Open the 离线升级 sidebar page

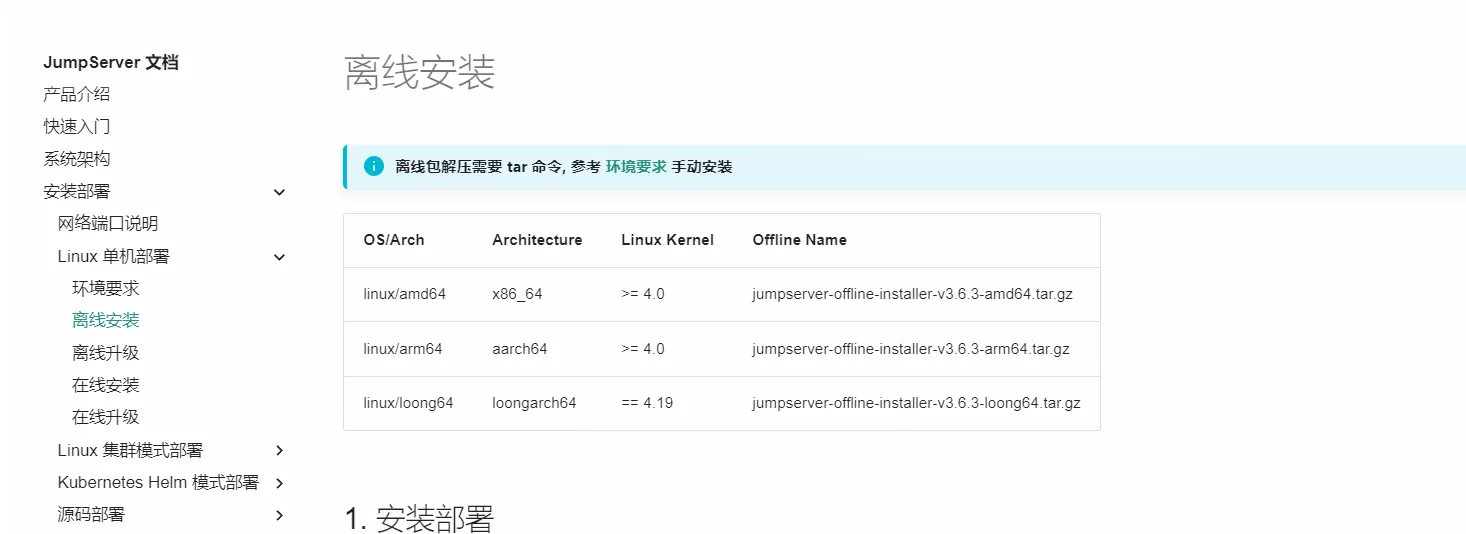pos(106,352)
